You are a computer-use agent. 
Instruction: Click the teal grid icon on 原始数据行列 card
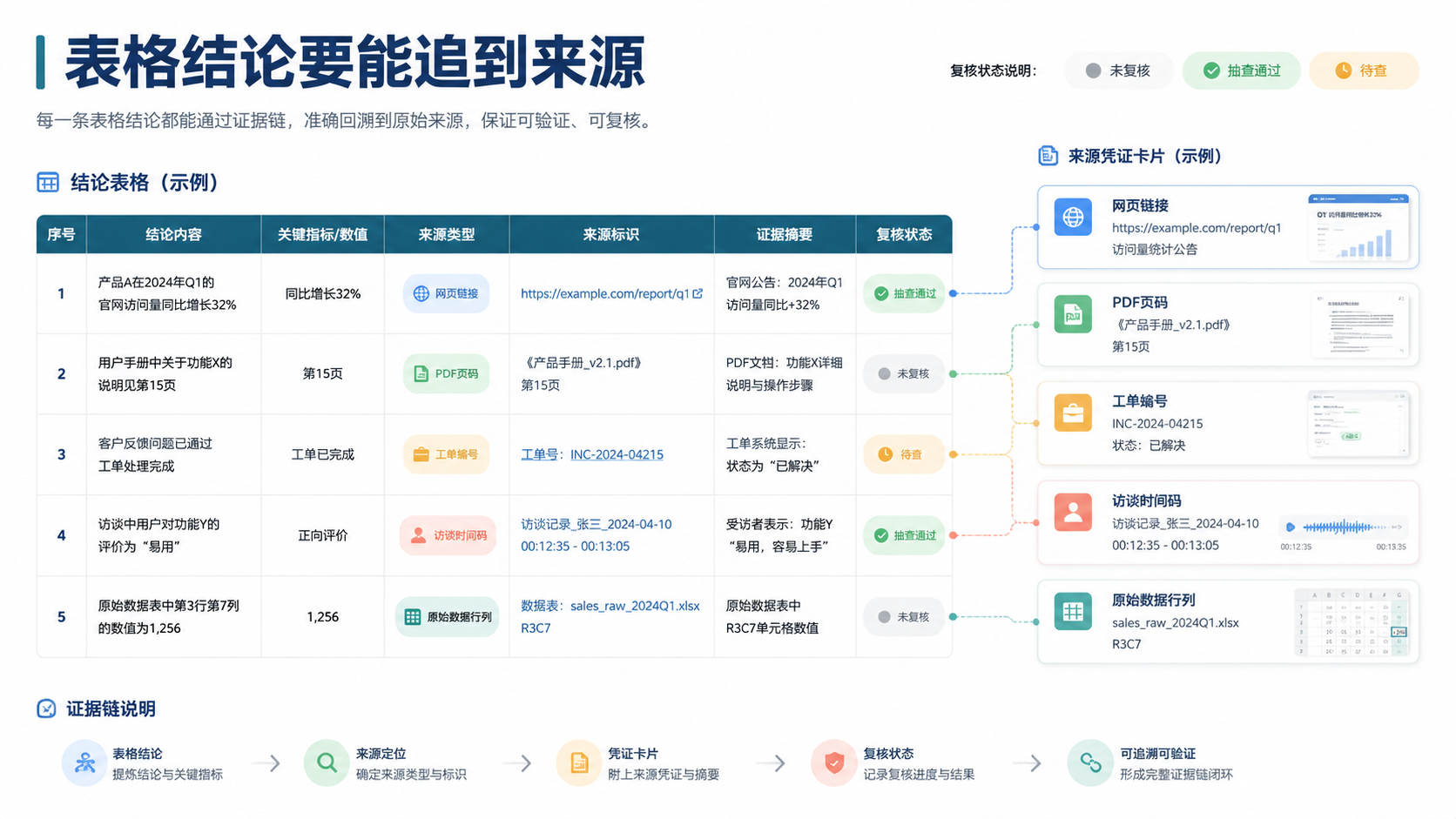(1073, 611)
